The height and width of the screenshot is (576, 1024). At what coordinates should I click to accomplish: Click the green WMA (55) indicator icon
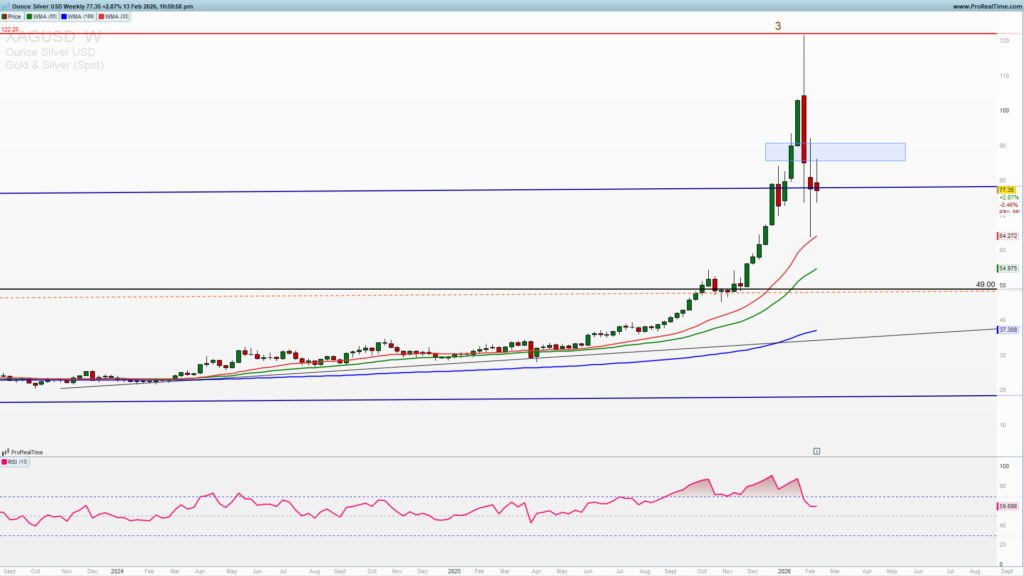(x=29, y=16)
